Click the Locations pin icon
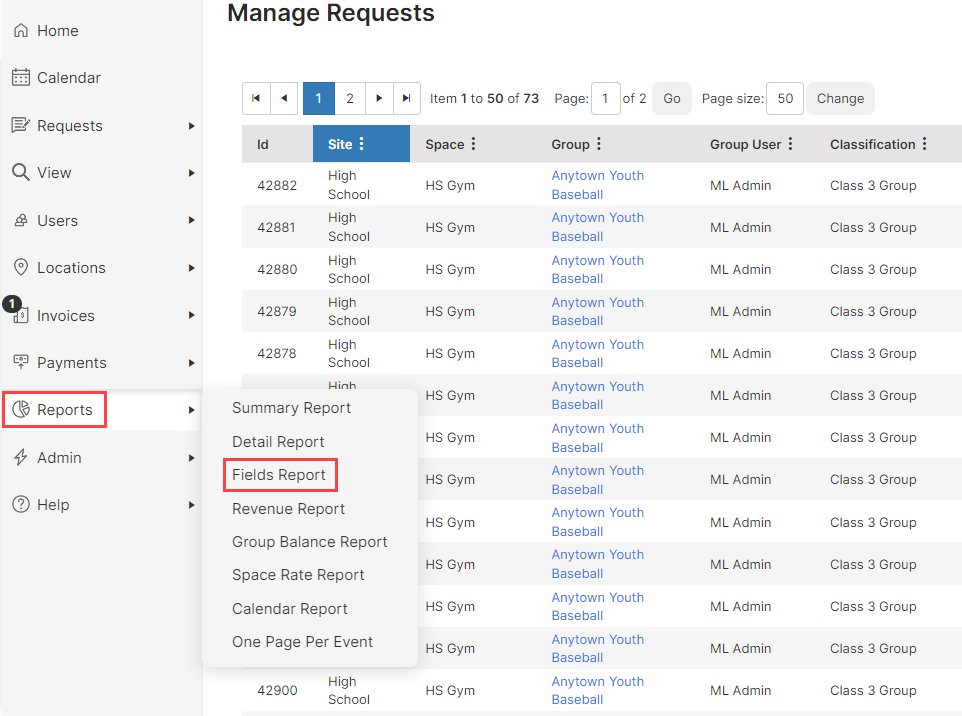Image resolution: width=962 pixels, height=716 pixels. (21, 268)
